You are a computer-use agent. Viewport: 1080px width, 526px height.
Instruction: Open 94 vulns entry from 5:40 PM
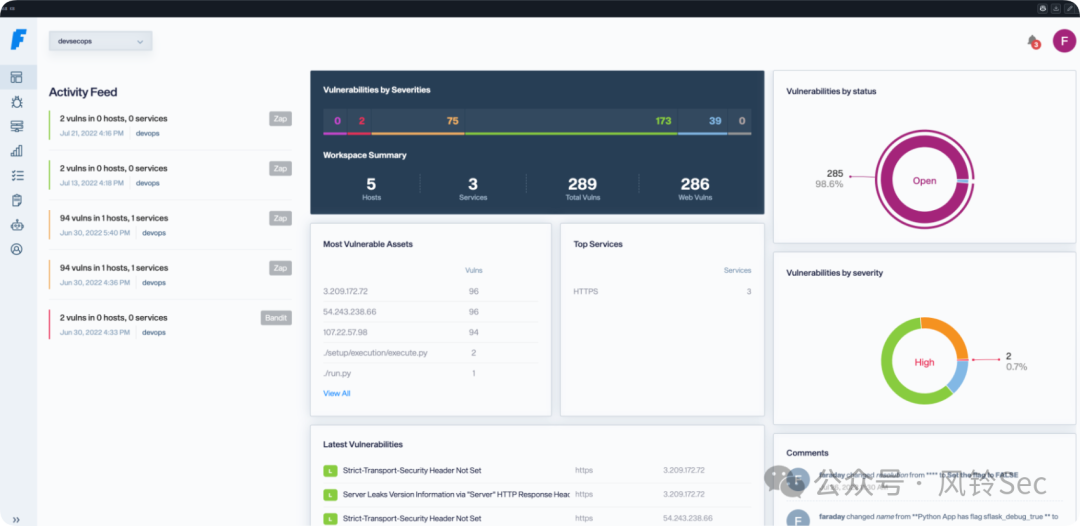click(x=170, y=224)
